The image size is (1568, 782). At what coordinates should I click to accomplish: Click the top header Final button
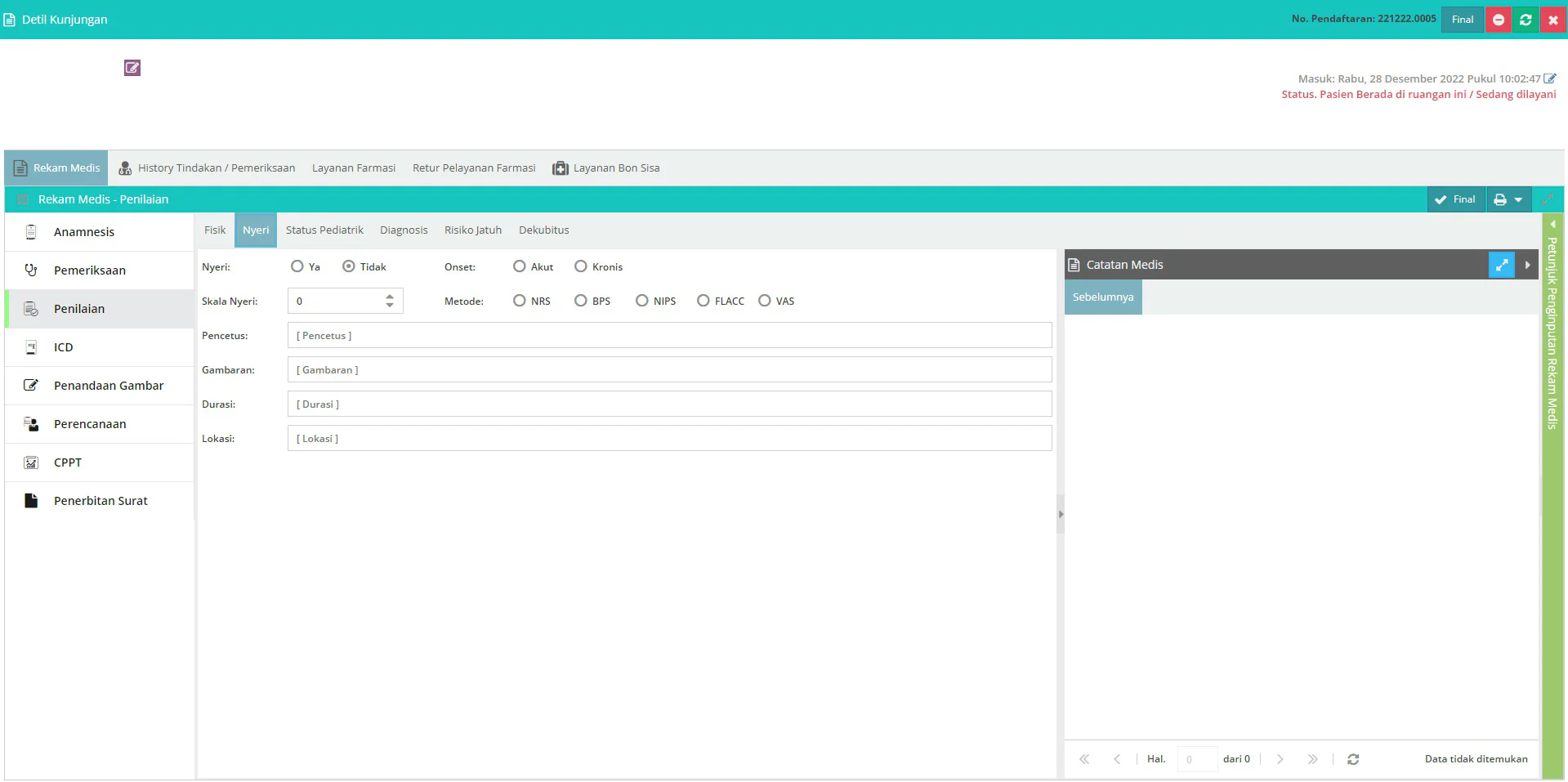pyautogui.click(x=1463, y=20)
